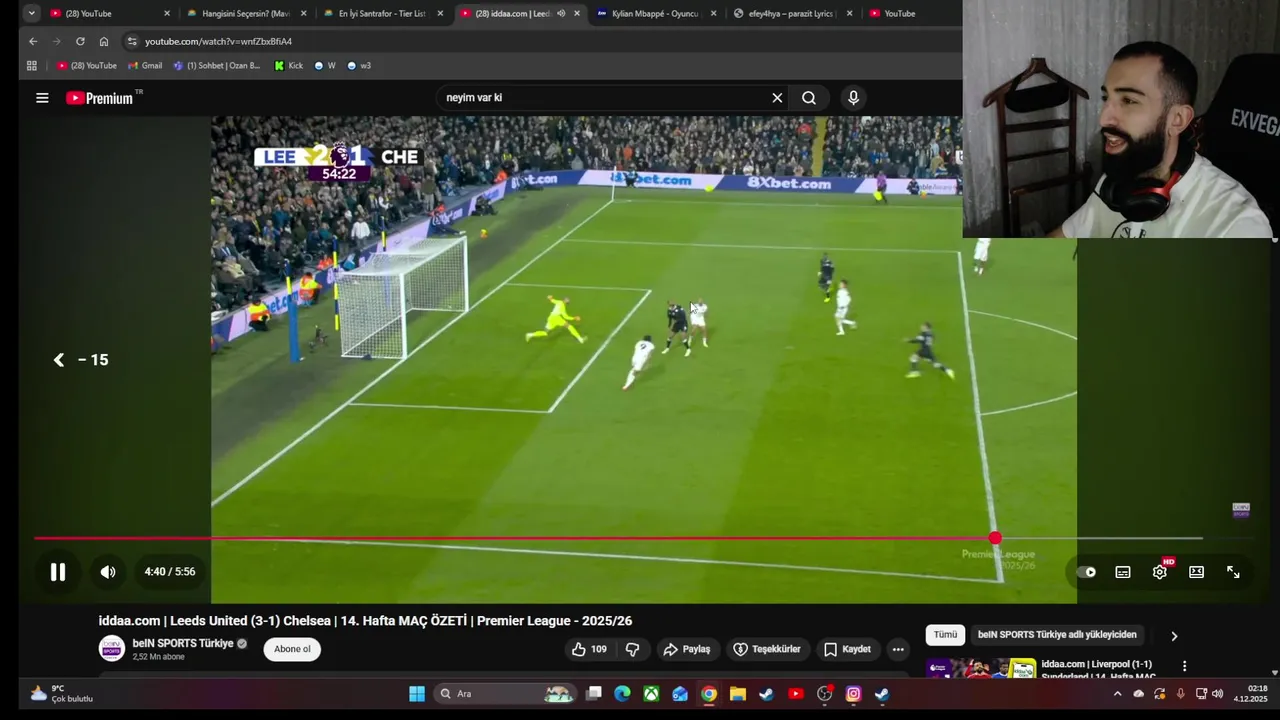Open Xbox app from taskbar
Screen dimensions: 1280x720
point(651,694)
